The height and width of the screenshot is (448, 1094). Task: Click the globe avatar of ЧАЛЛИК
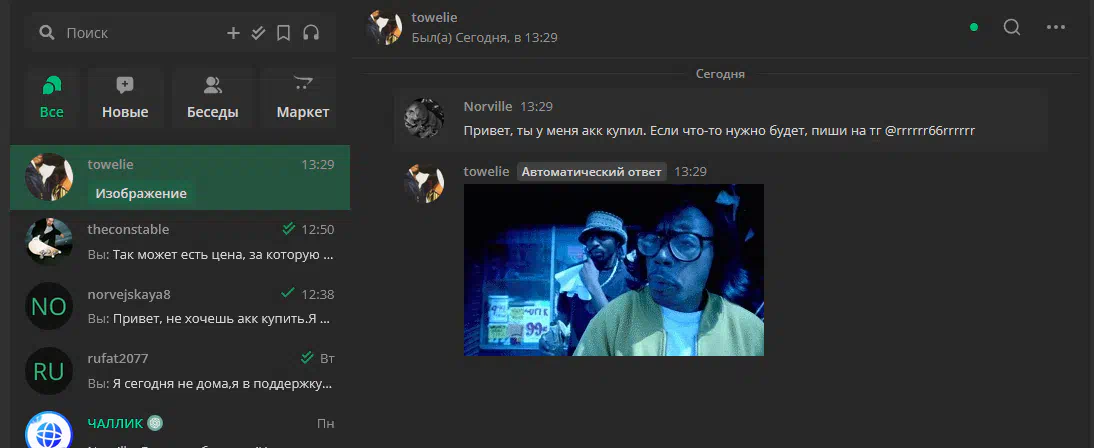[49, 431]
